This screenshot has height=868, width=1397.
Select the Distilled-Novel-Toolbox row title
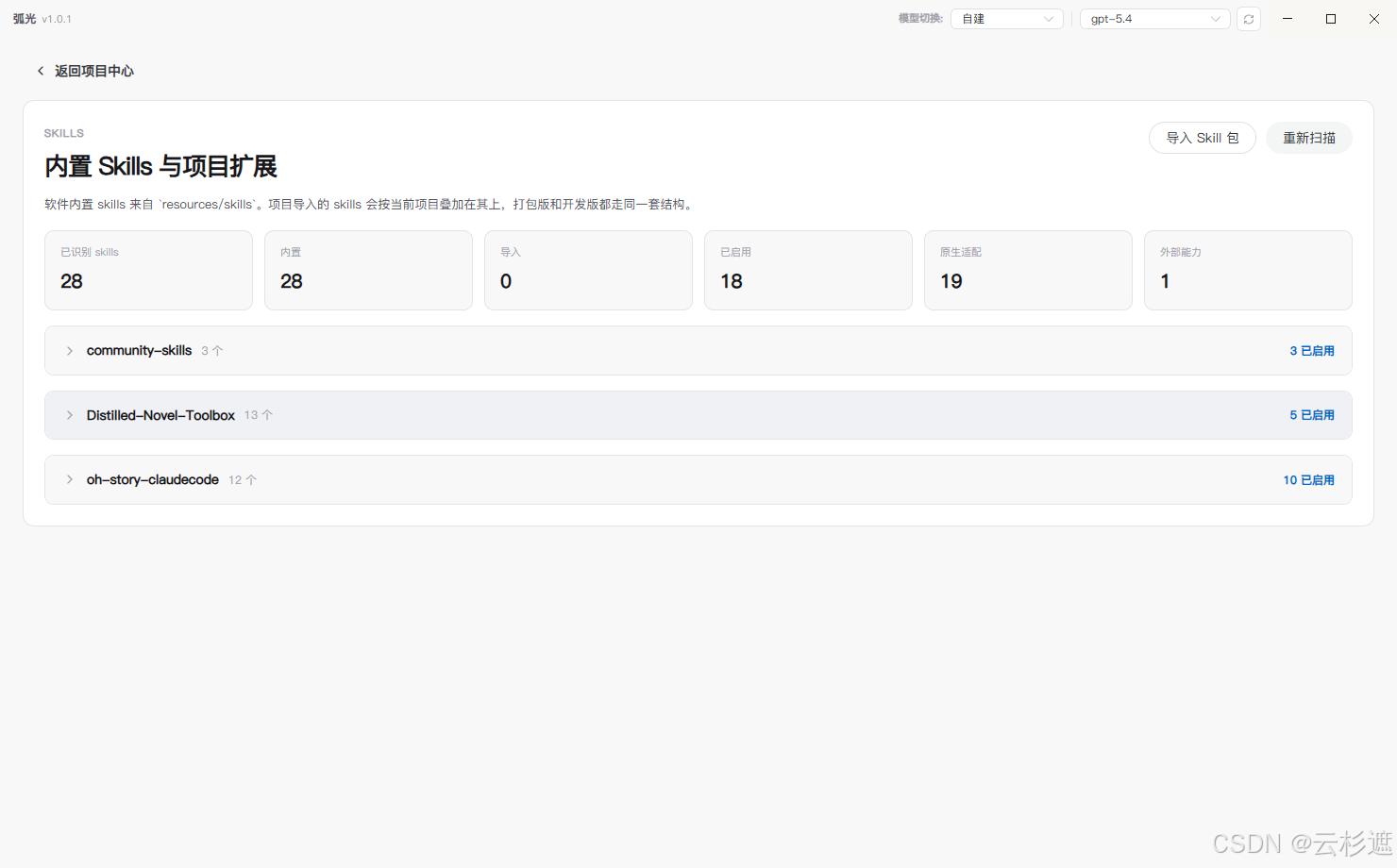(160, 415)
